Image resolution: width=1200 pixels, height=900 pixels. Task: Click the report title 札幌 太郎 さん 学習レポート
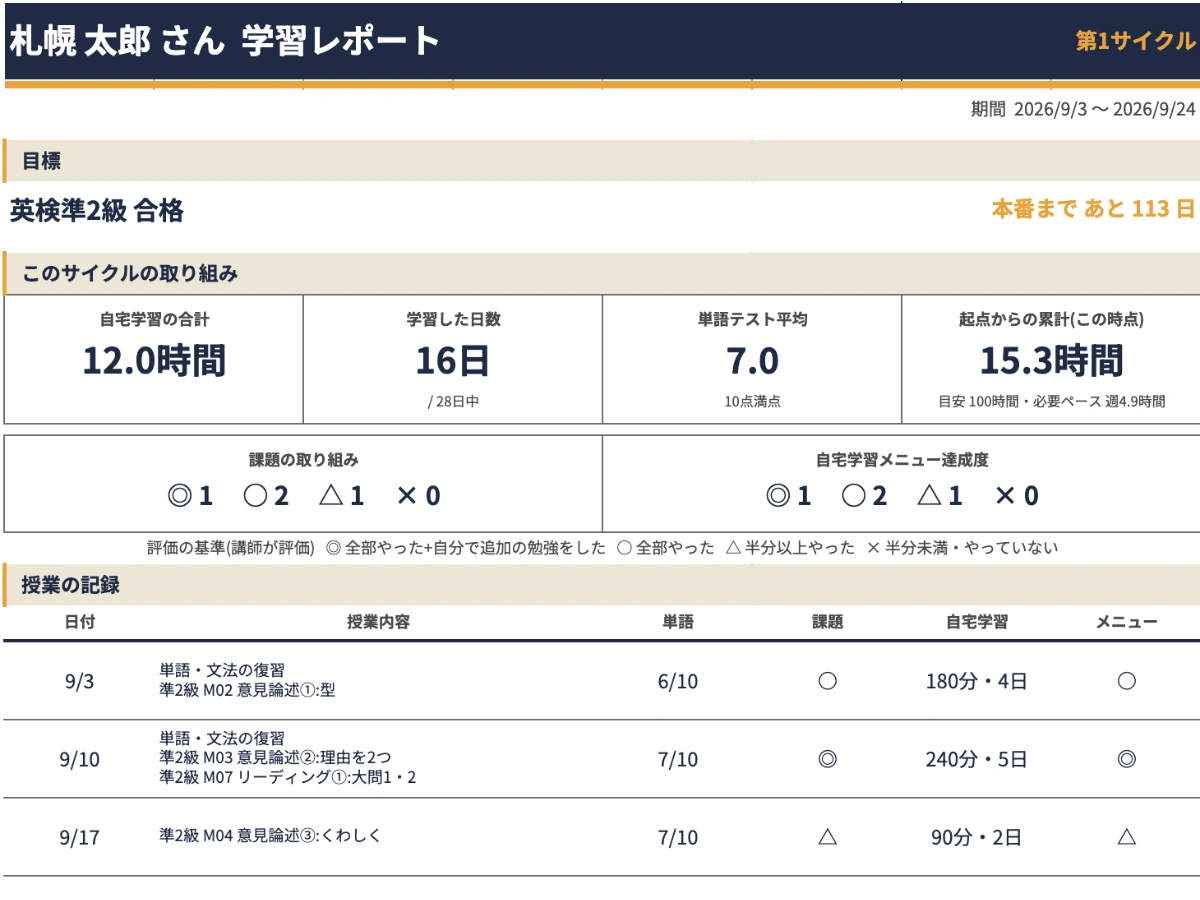coord(225,41)
